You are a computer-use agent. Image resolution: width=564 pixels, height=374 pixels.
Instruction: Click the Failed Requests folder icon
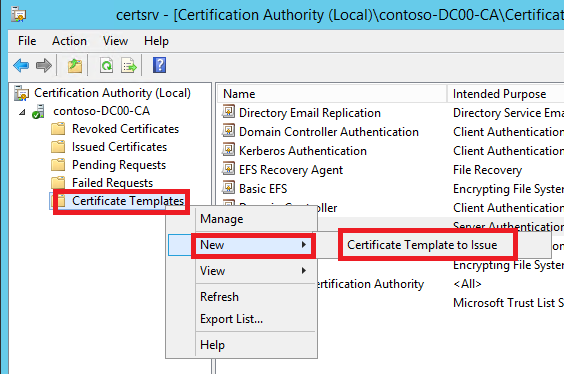(58, 183)
